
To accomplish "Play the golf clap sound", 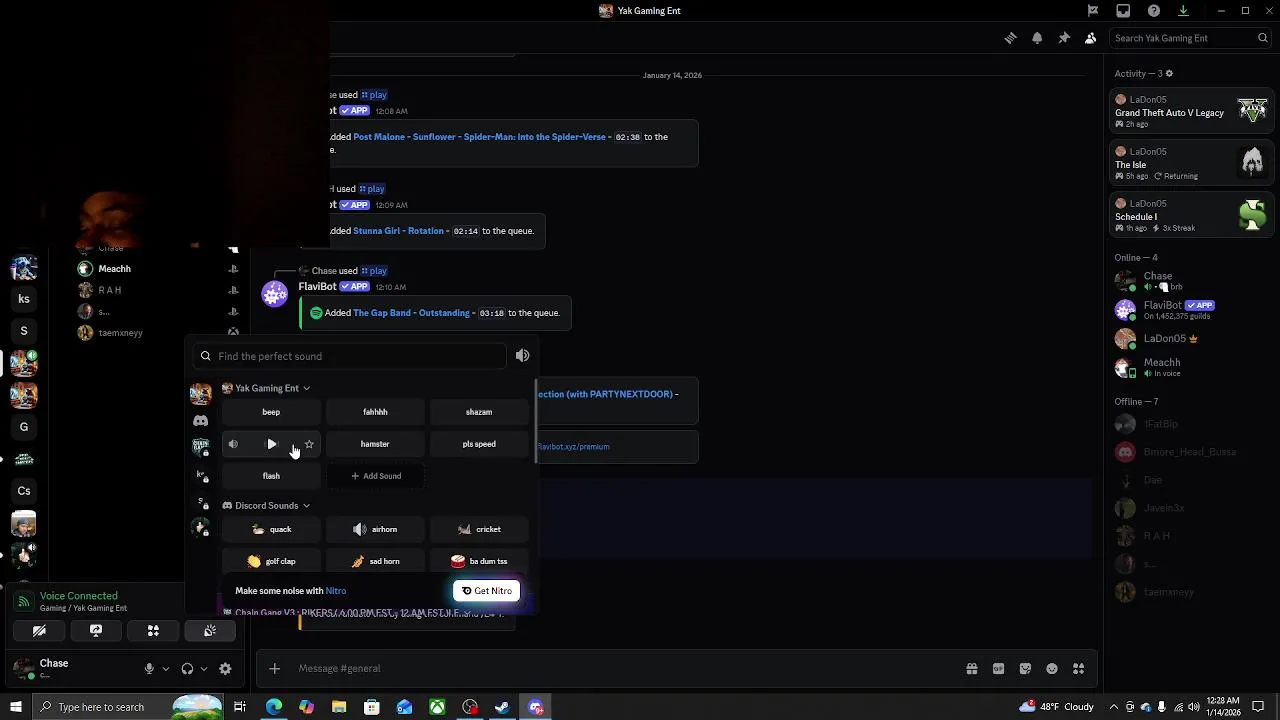I will (x=271, y=561).
